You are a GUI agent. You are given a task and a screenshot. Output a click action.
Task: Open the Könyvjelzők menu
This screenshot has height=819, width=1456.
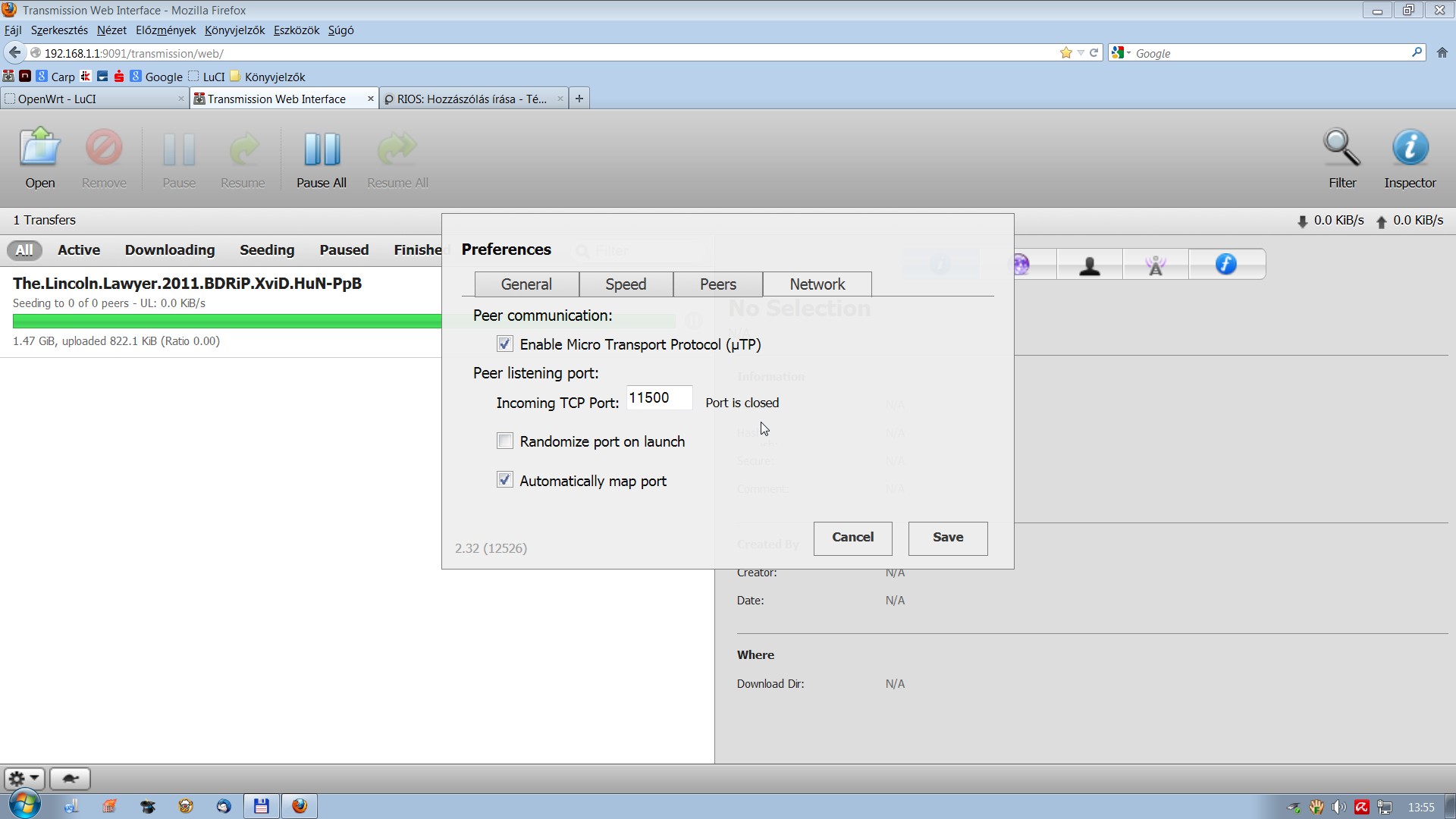click(x=234, y=30)
